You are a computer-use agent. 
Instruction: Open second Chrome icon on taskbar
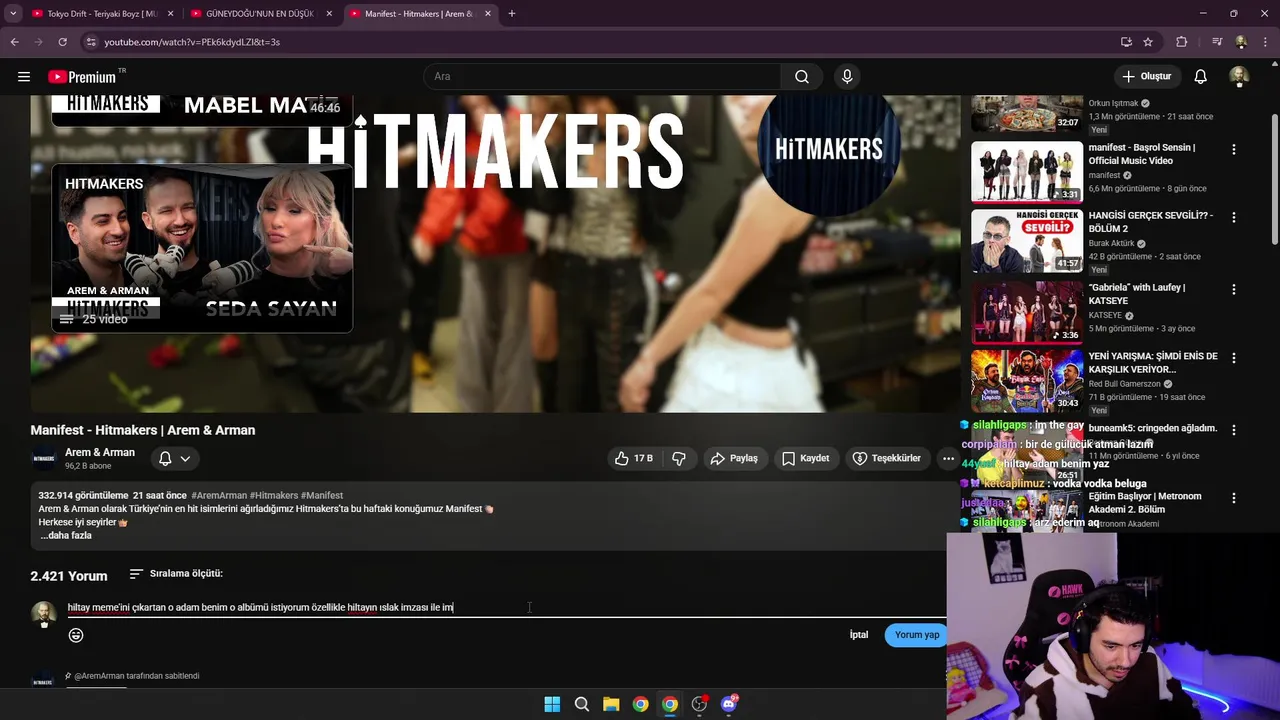click(670, 704)
